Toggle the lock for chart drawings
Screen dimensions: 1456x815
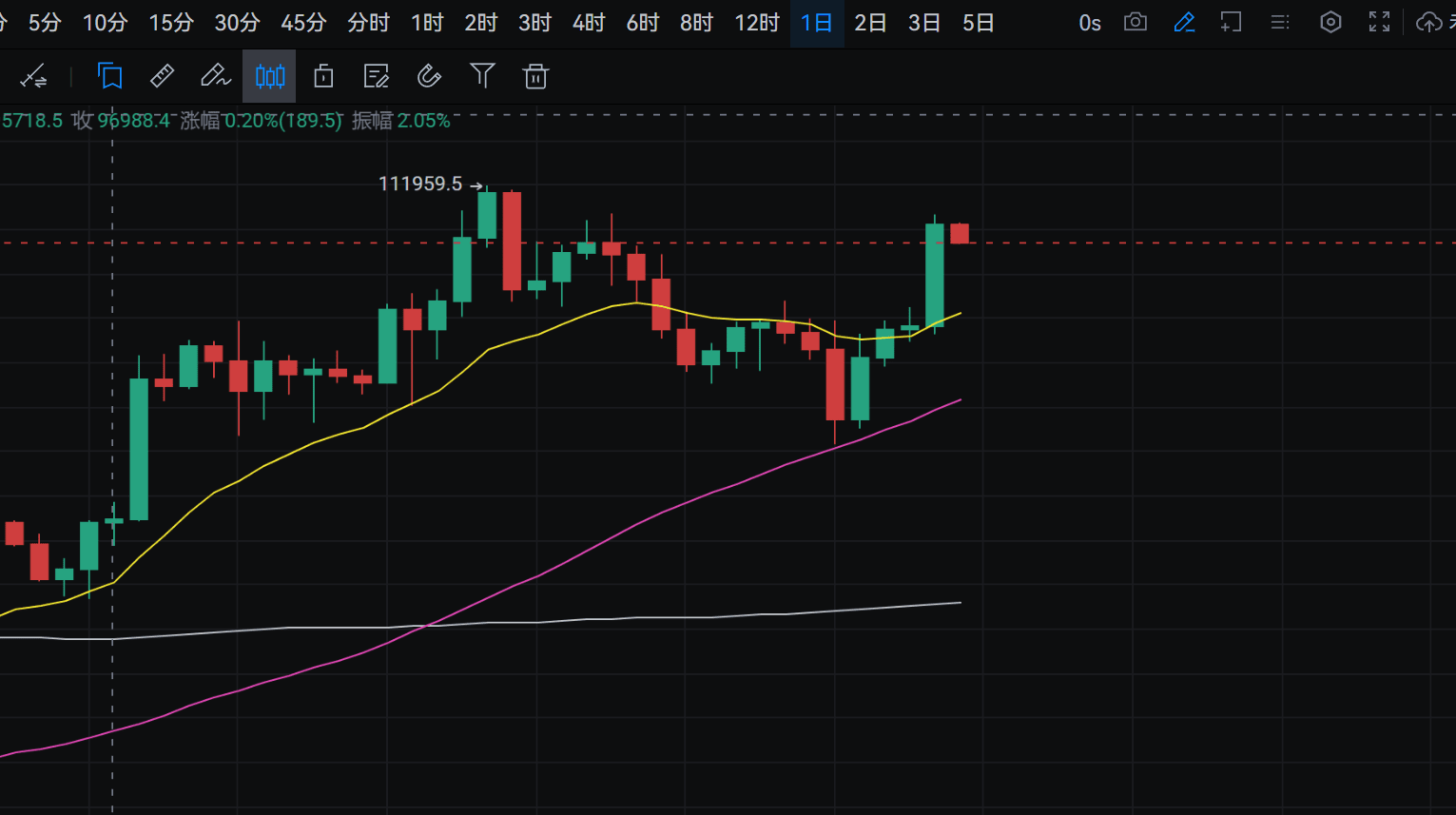[x=322, y=76]
